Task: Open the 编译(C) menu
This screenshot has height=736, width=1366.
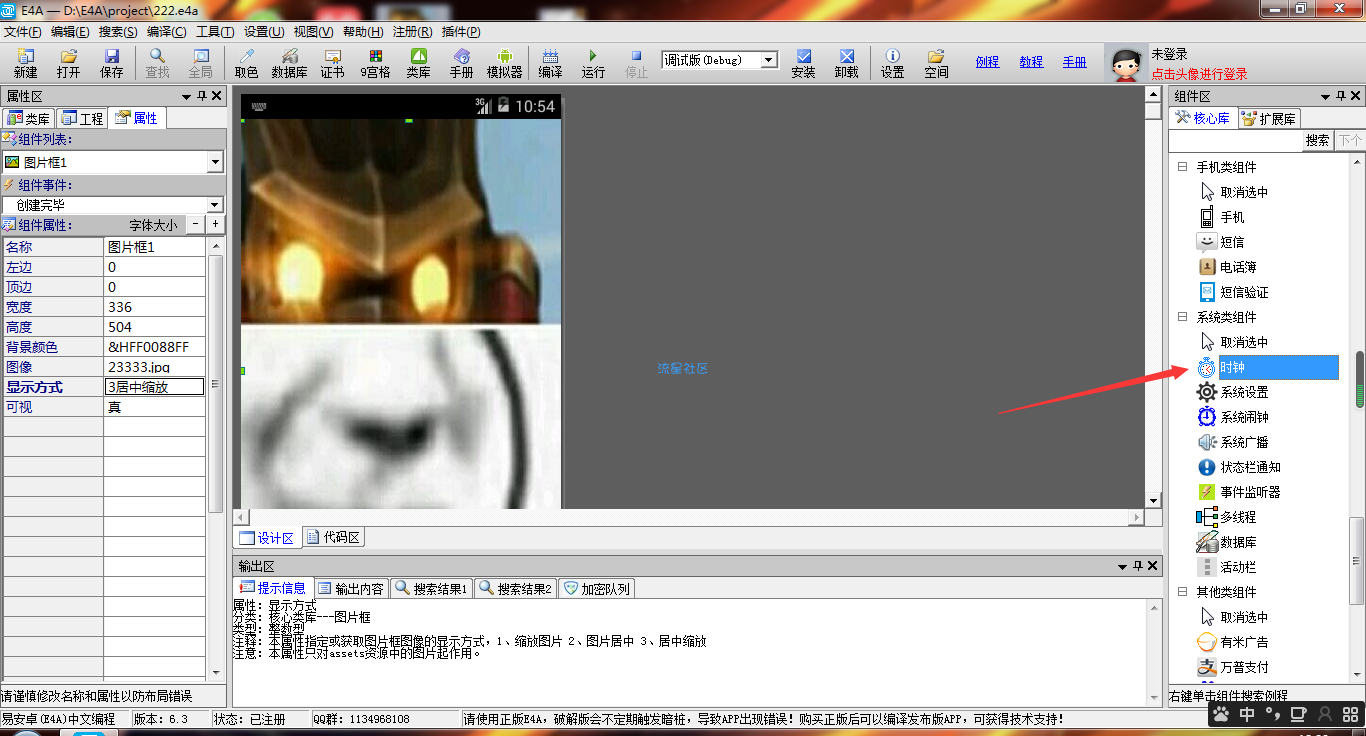Action: tap(166, 32)
